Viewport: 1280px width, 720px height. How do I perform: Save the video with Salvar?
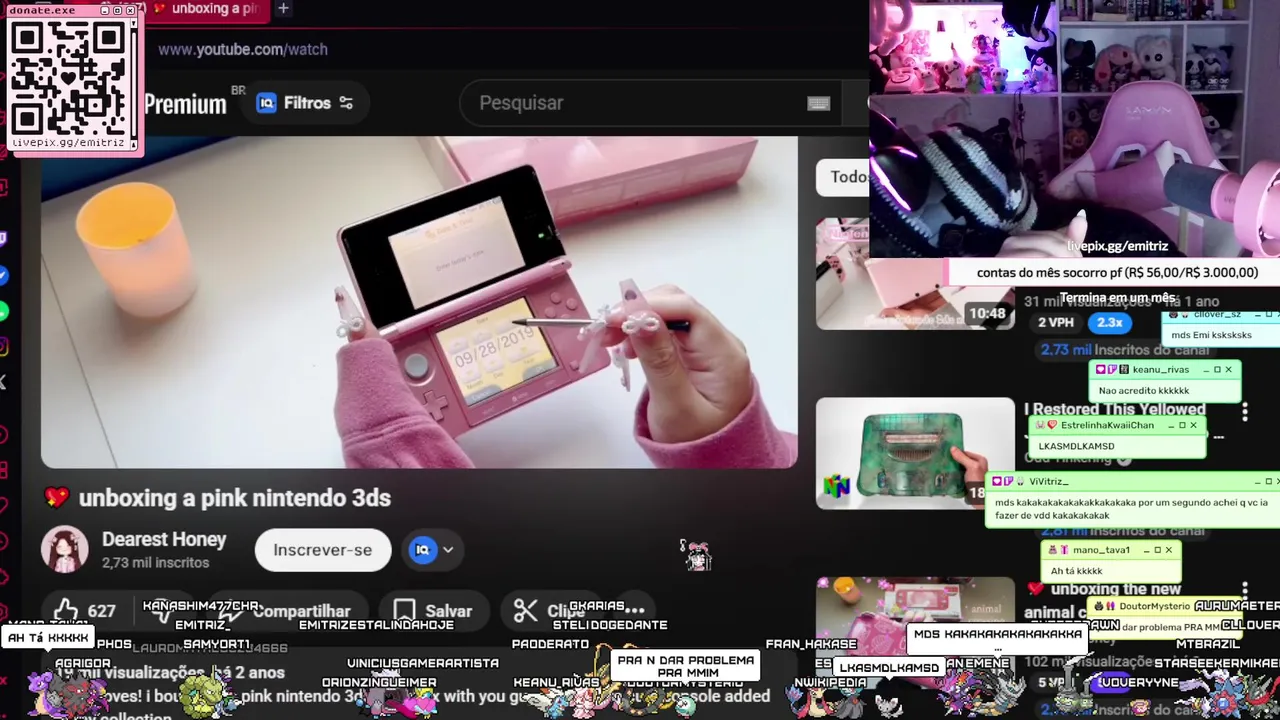tap(433, 611)
